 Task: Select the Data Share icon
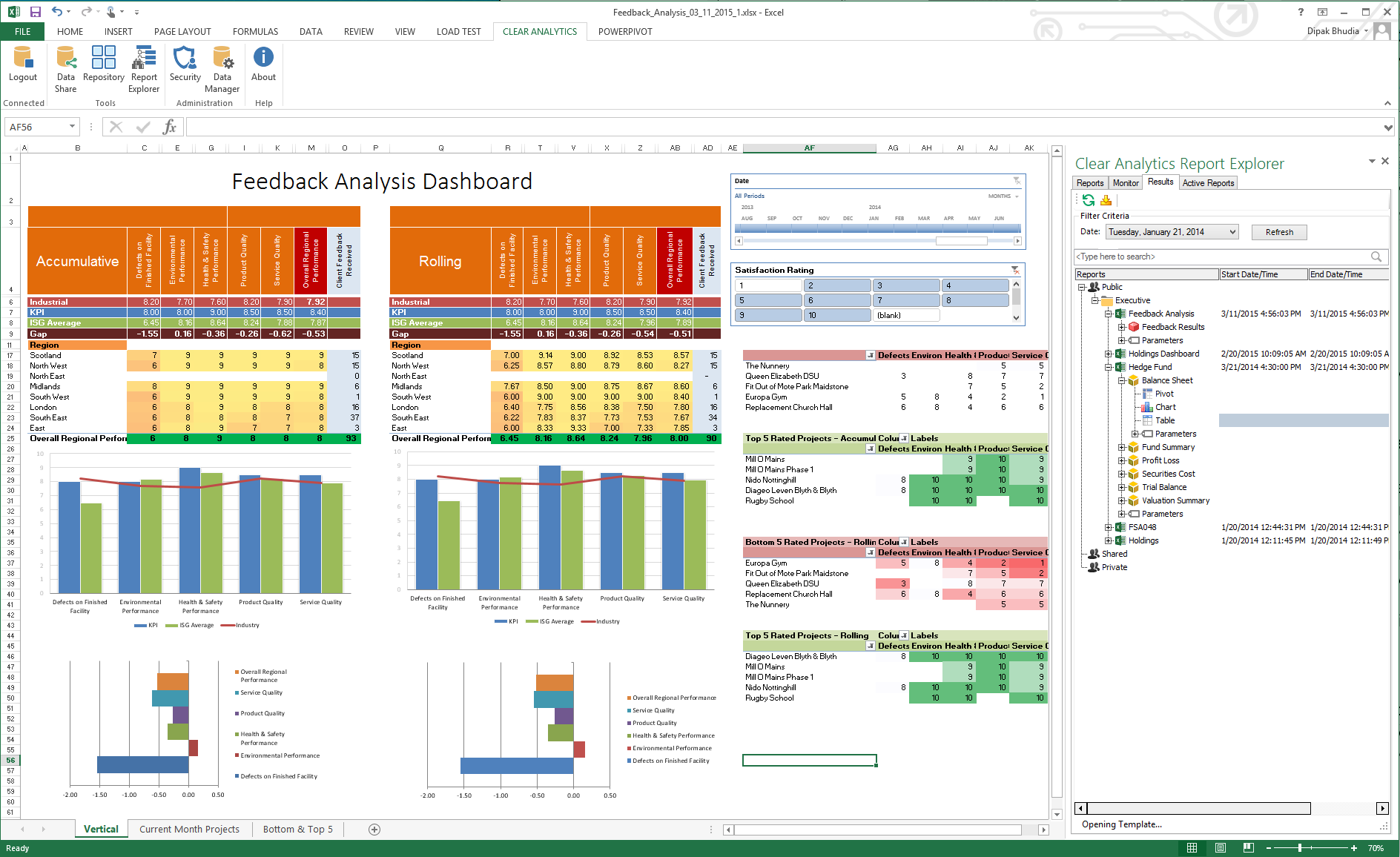(x=65, y=67)
